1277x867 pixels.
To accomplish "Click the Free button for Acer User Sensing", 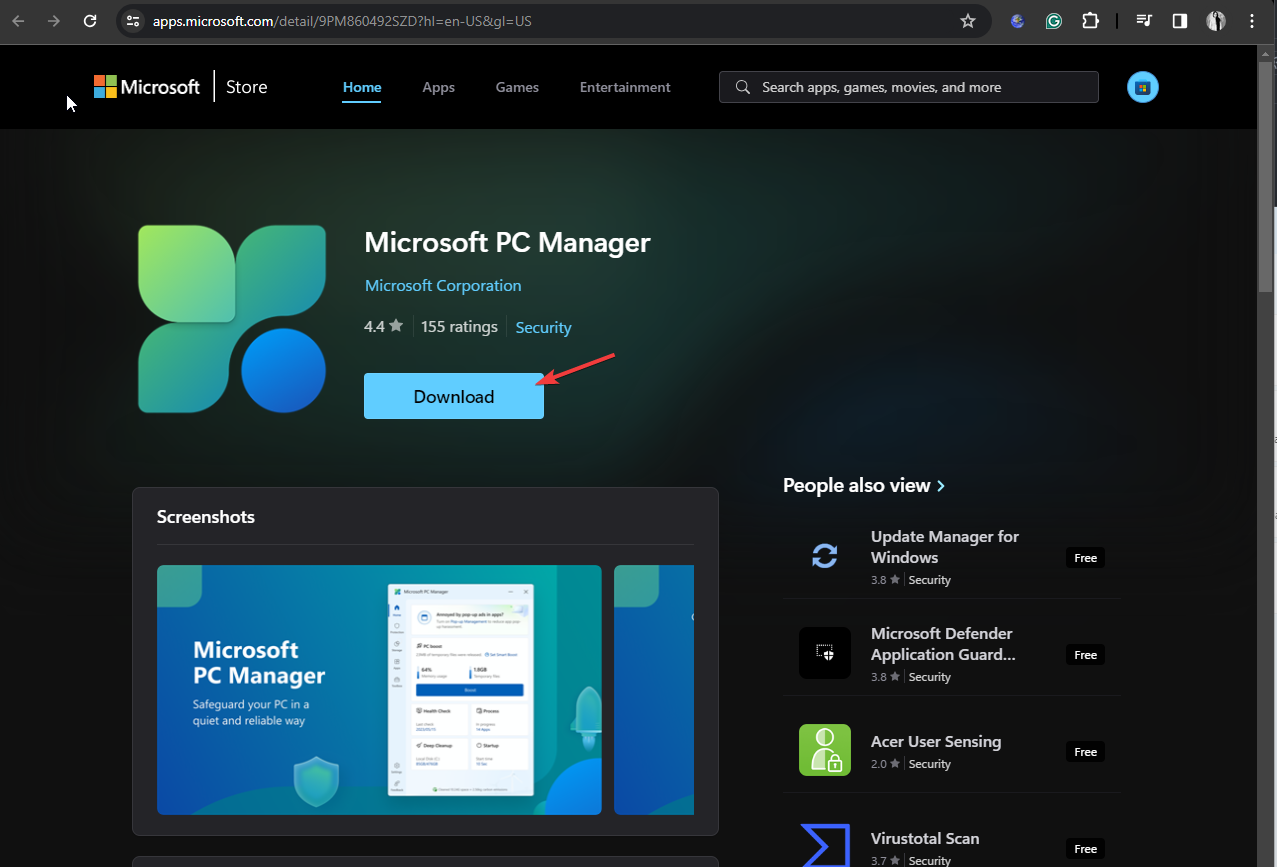I will click(1085, 752).
